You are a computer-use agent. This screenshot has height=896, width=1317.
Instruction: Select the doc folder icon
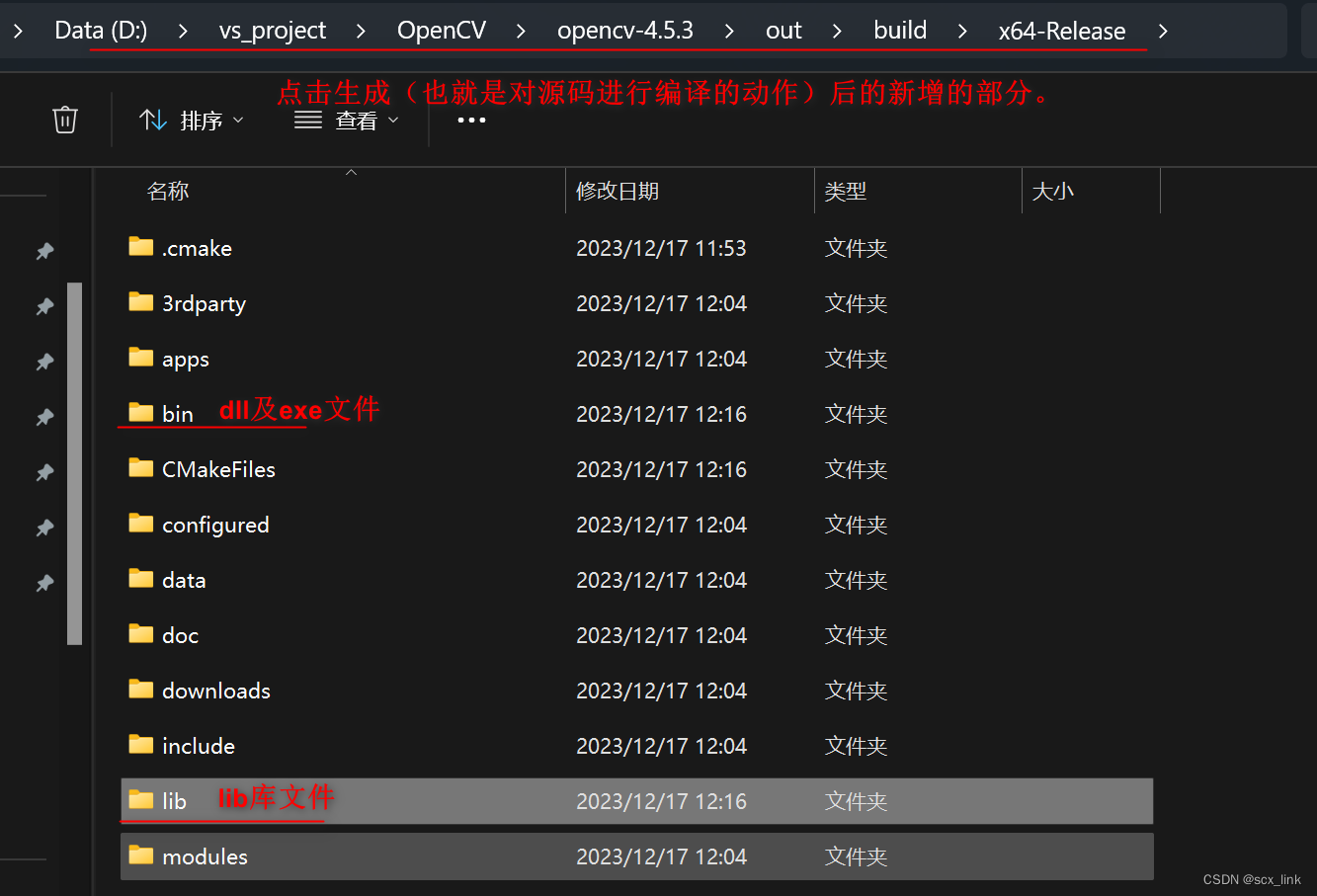coord(141,634)
